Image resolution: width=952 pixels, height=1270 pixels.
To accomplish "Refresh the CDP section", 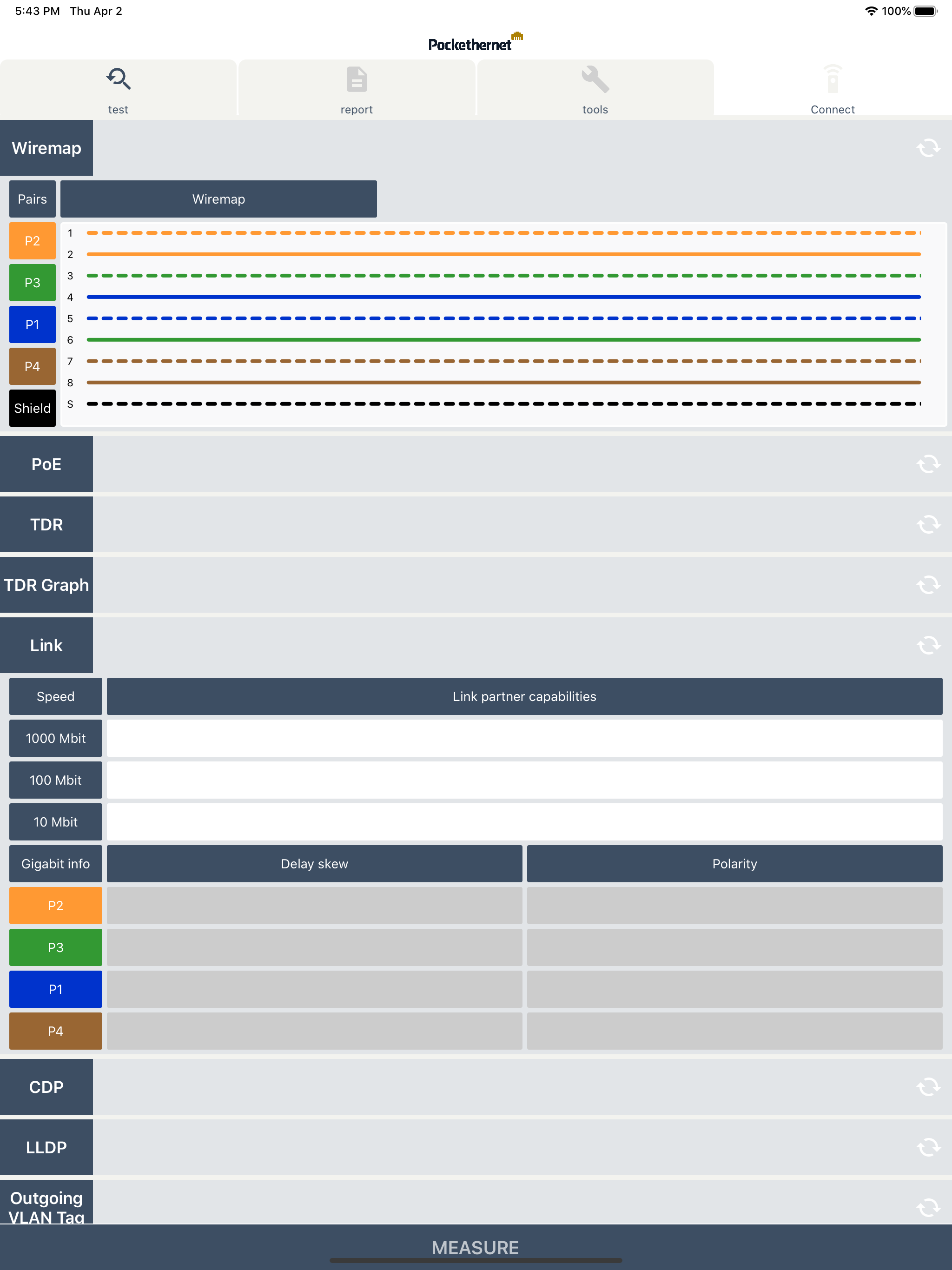I will click(x=928, y=1087).
